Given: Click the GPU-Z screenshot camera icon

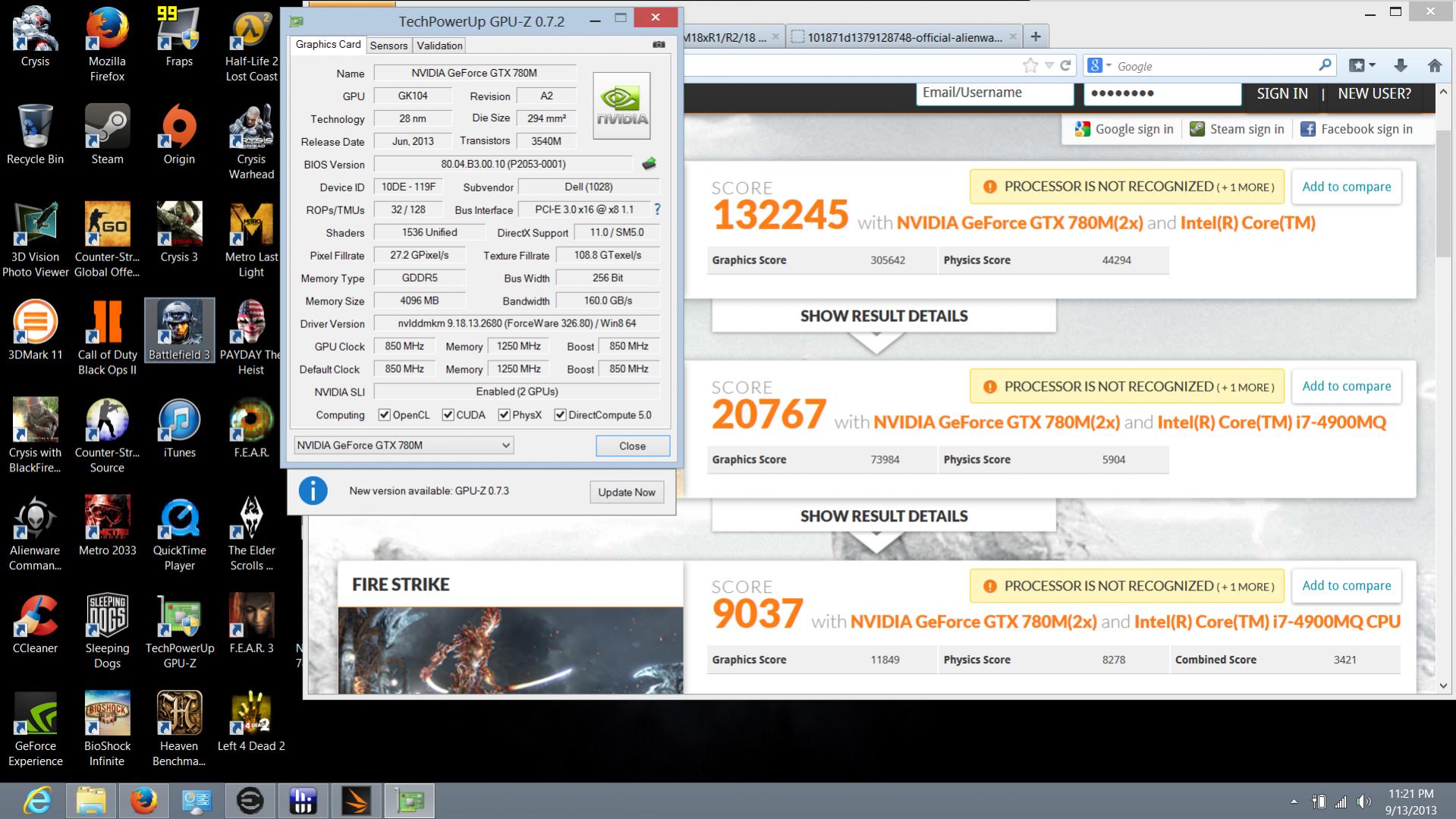Looking at the screenshot, I should pos(659,45).
